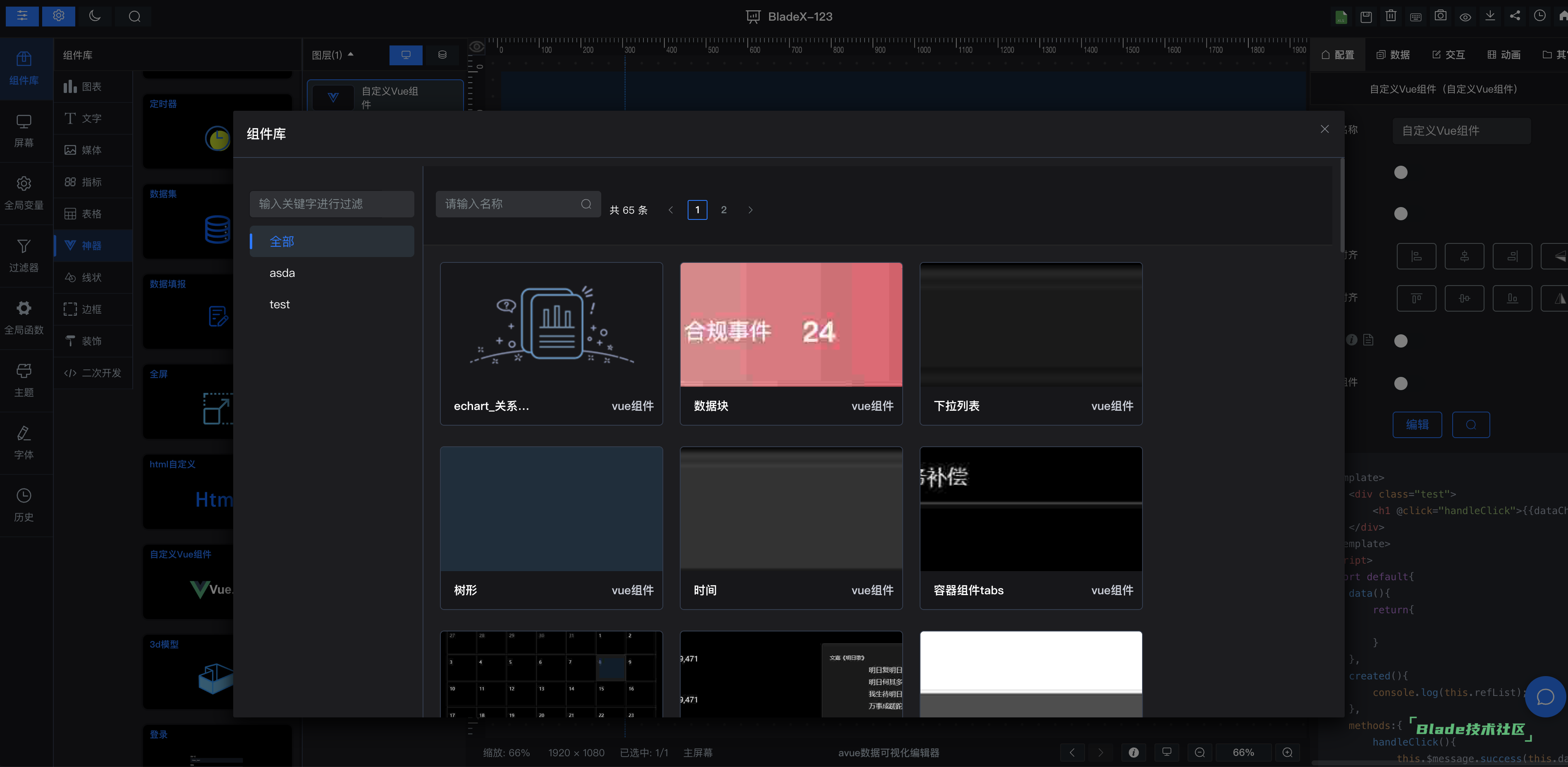
Task: Click the 编辑 edit button
Action: [x=1417, y=424]
